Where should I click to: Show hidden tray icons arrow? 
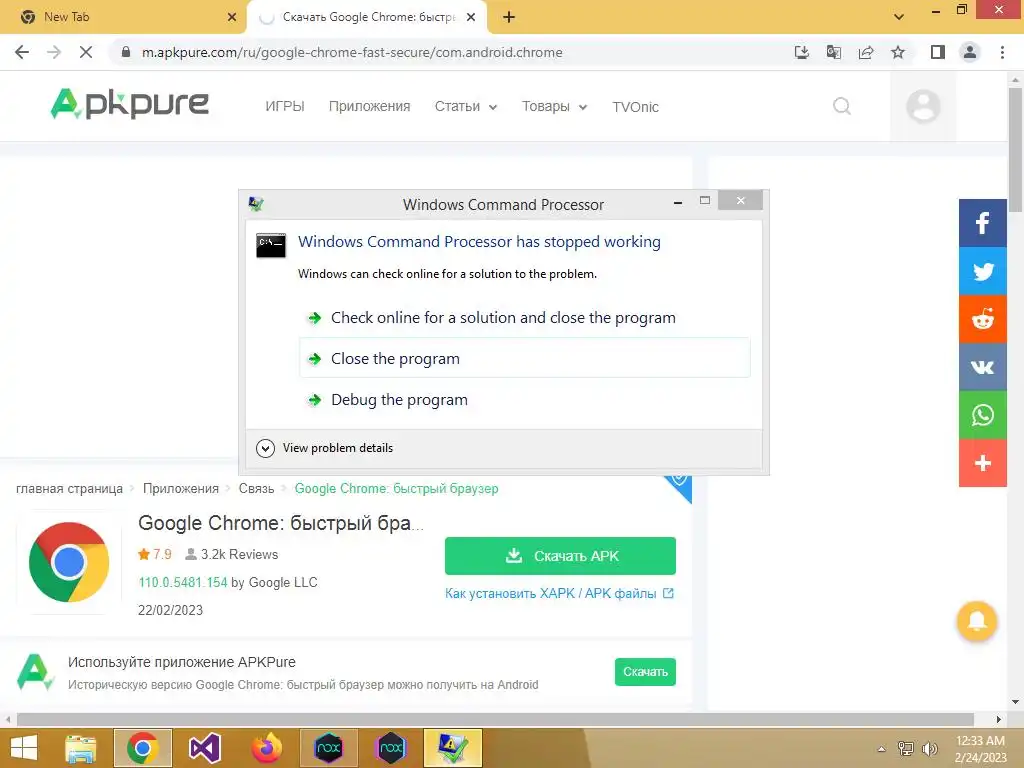point(882,748)
